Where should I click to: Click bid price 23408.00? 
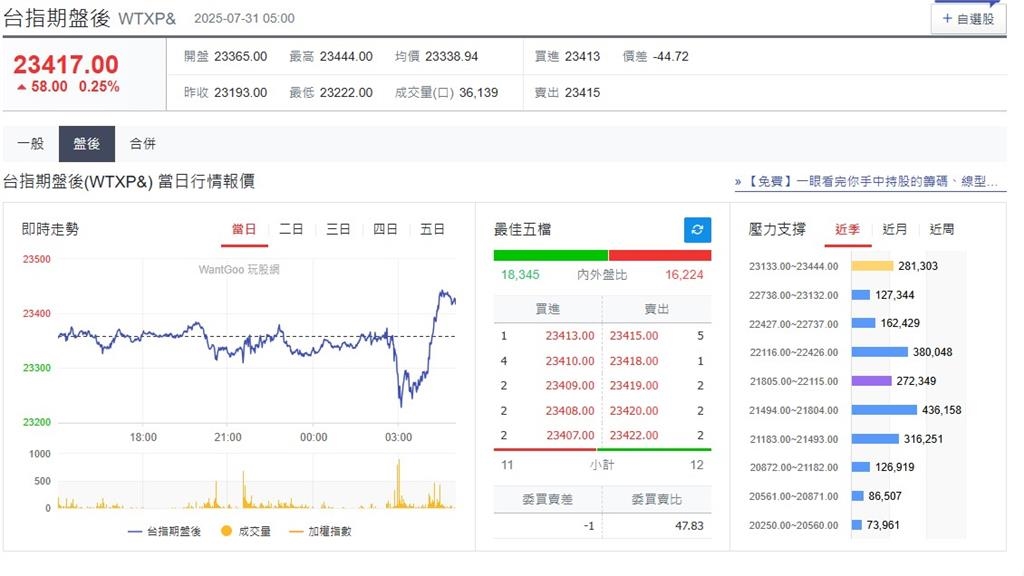(570, 411)
